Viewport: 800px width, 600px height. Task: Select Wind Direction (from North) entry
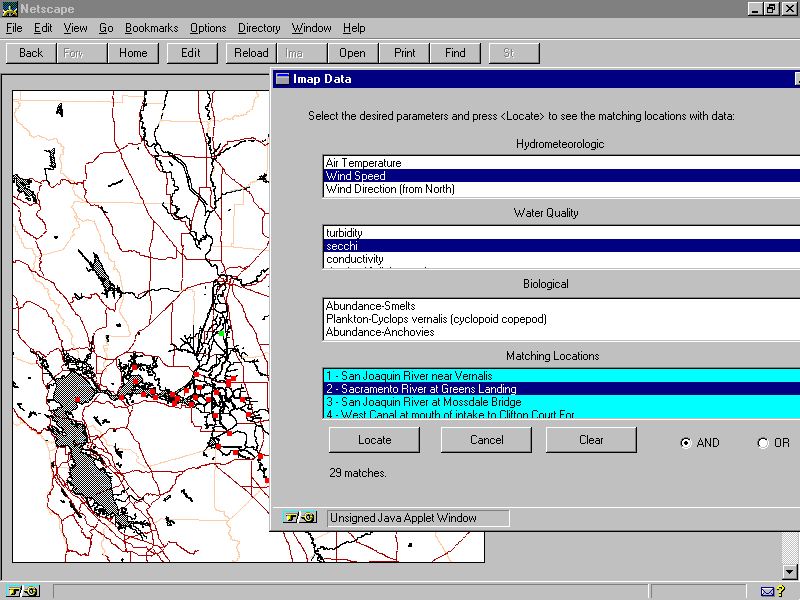(x=562, y=189)
